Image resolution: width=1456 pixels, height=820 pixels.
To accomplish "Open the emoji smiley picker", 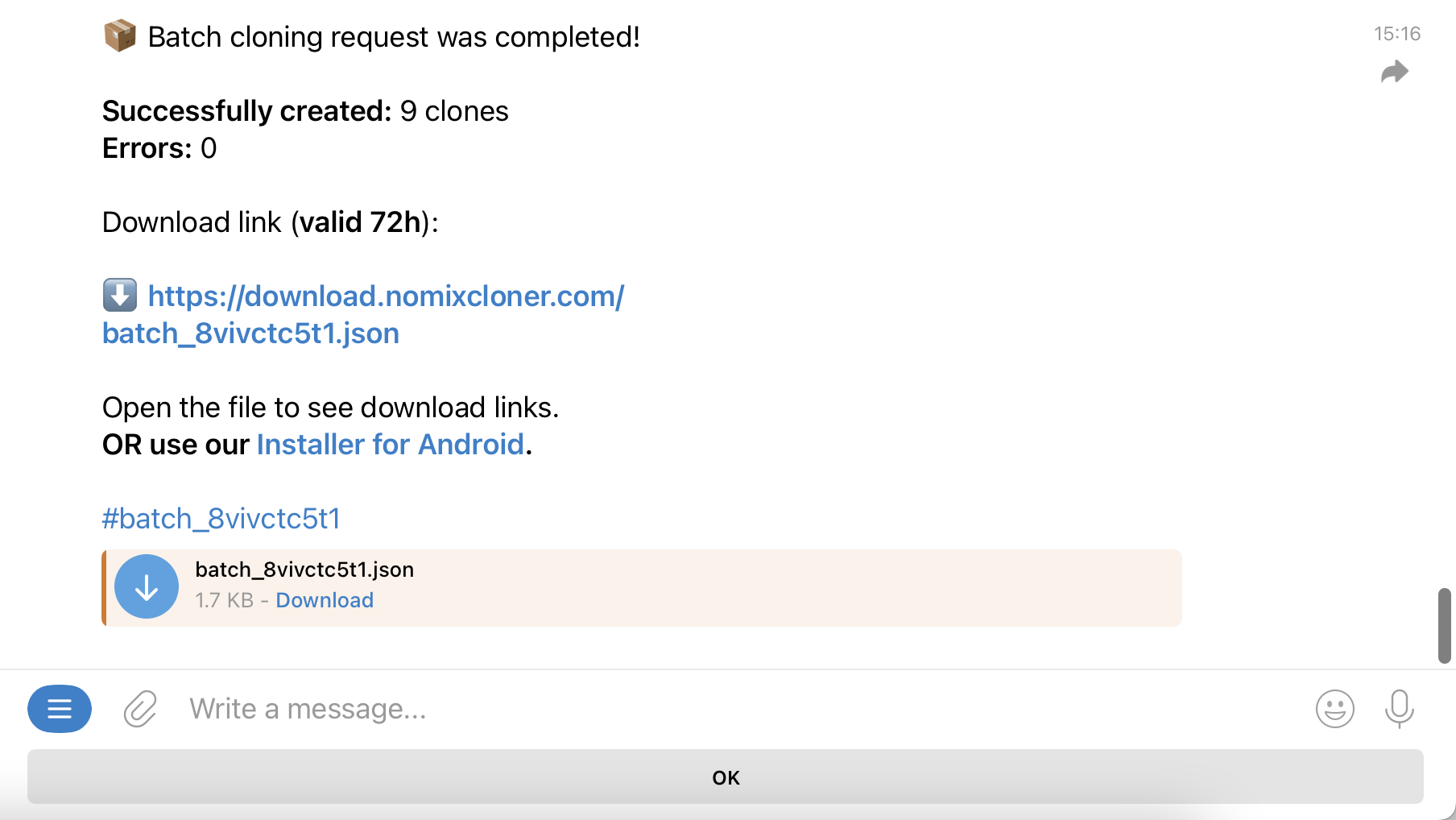I will (x=1334, y=709).
